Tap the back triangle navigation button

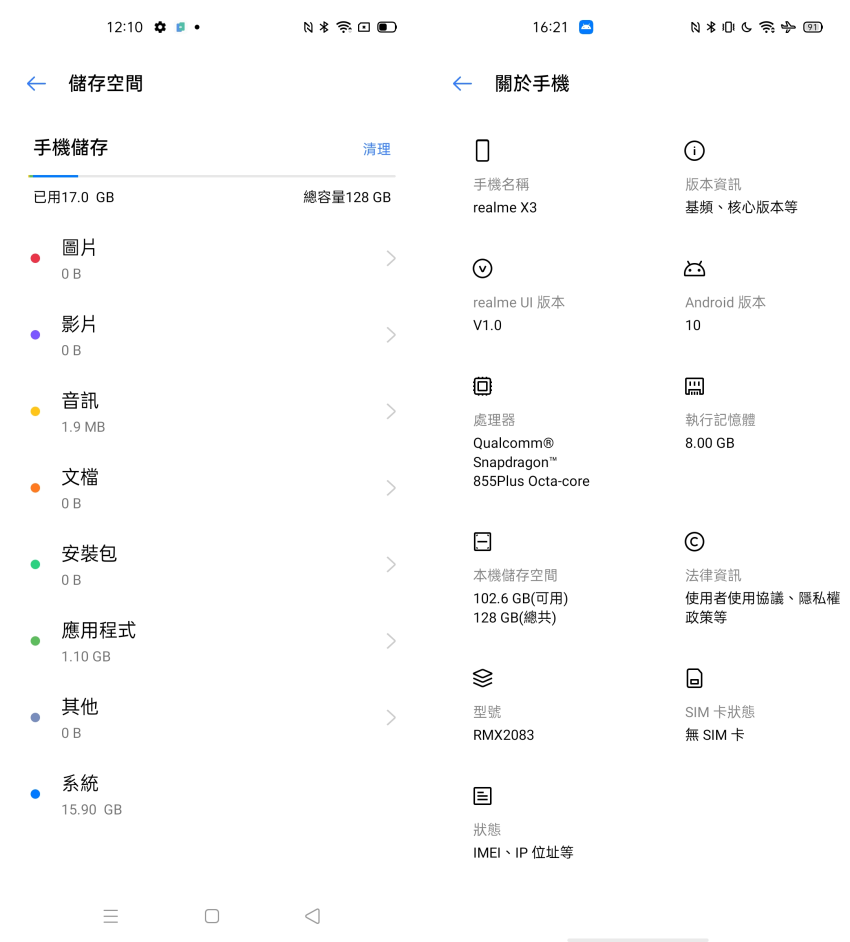312,916
